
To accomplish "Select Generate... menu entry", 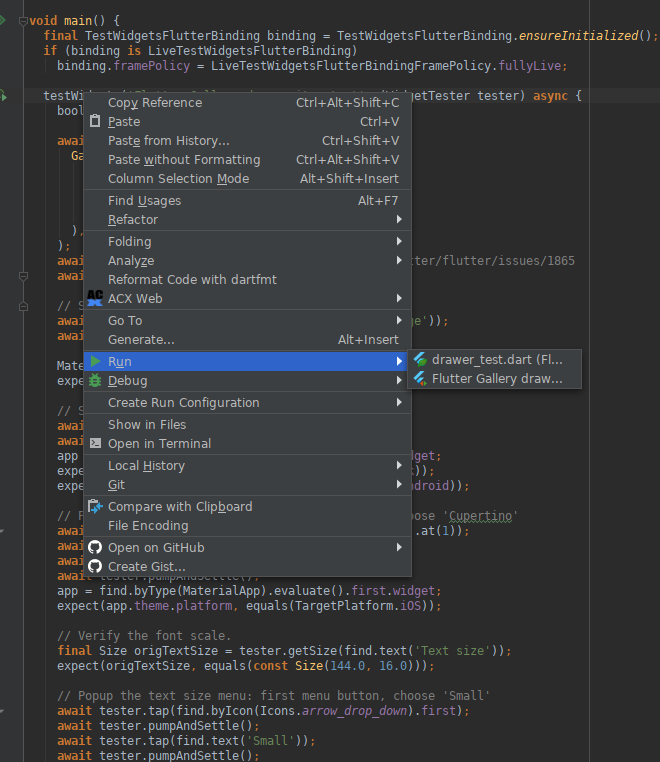I will [x=247, y=339].
